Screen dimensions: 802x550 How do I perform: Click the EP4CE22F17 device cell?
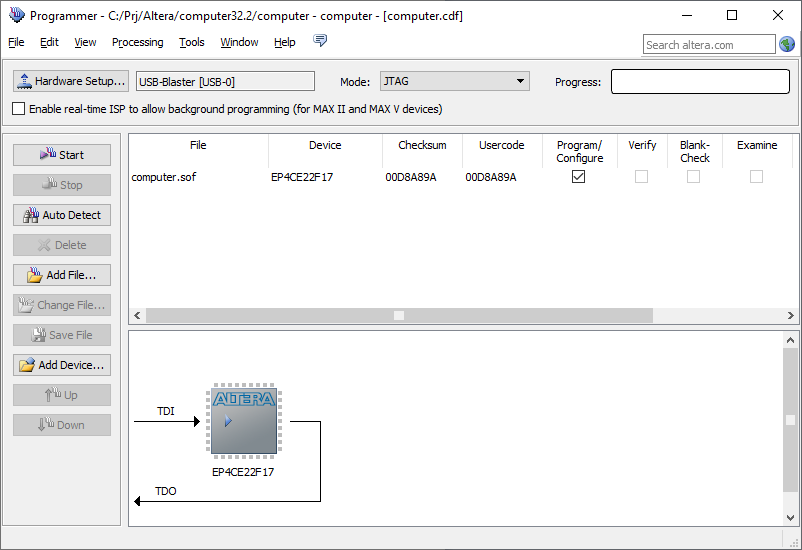[x=302, y=177]
